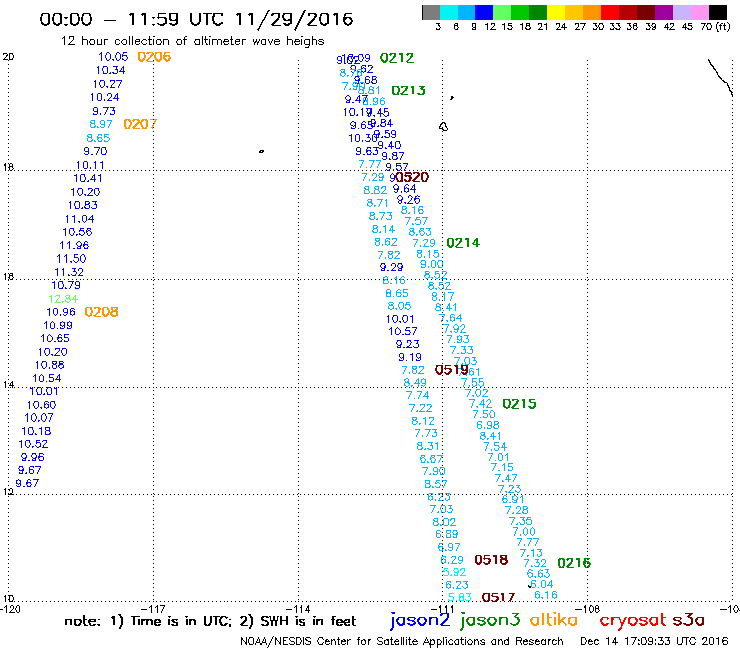Viewport: 740px width, 650px height.
Task: Click the 7.32 value beside 0216
Action: point(535,563)
